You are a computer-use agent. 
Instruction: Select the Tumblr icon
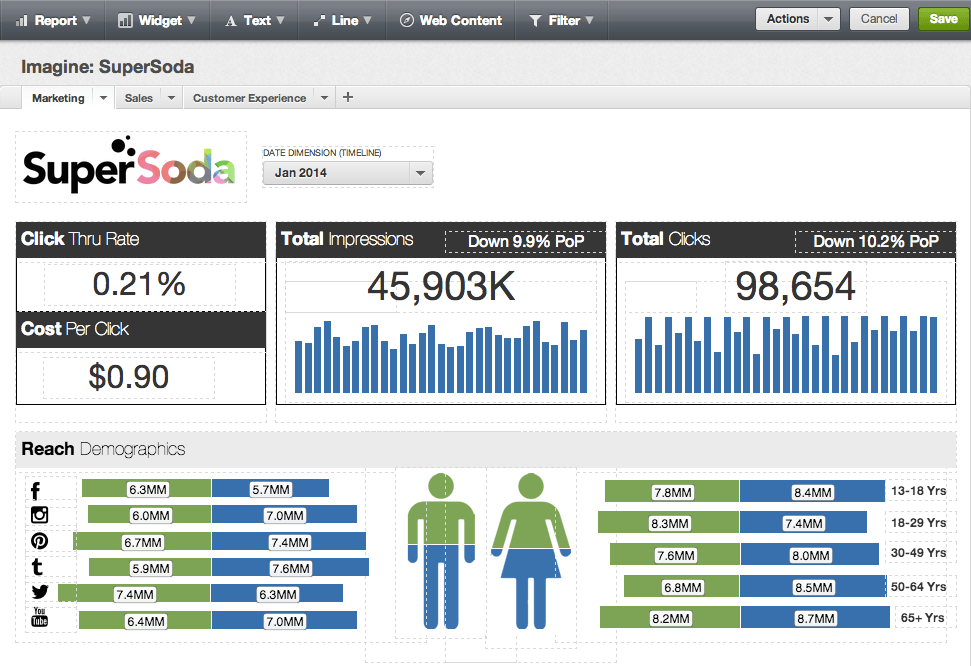[x=37, y=567]
